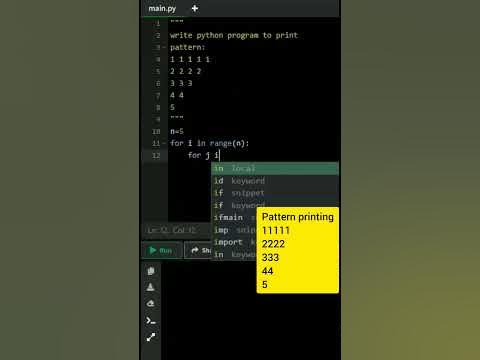Select 'ifmain' autocomplete entry
480x360 pixels.
(234, 217)
